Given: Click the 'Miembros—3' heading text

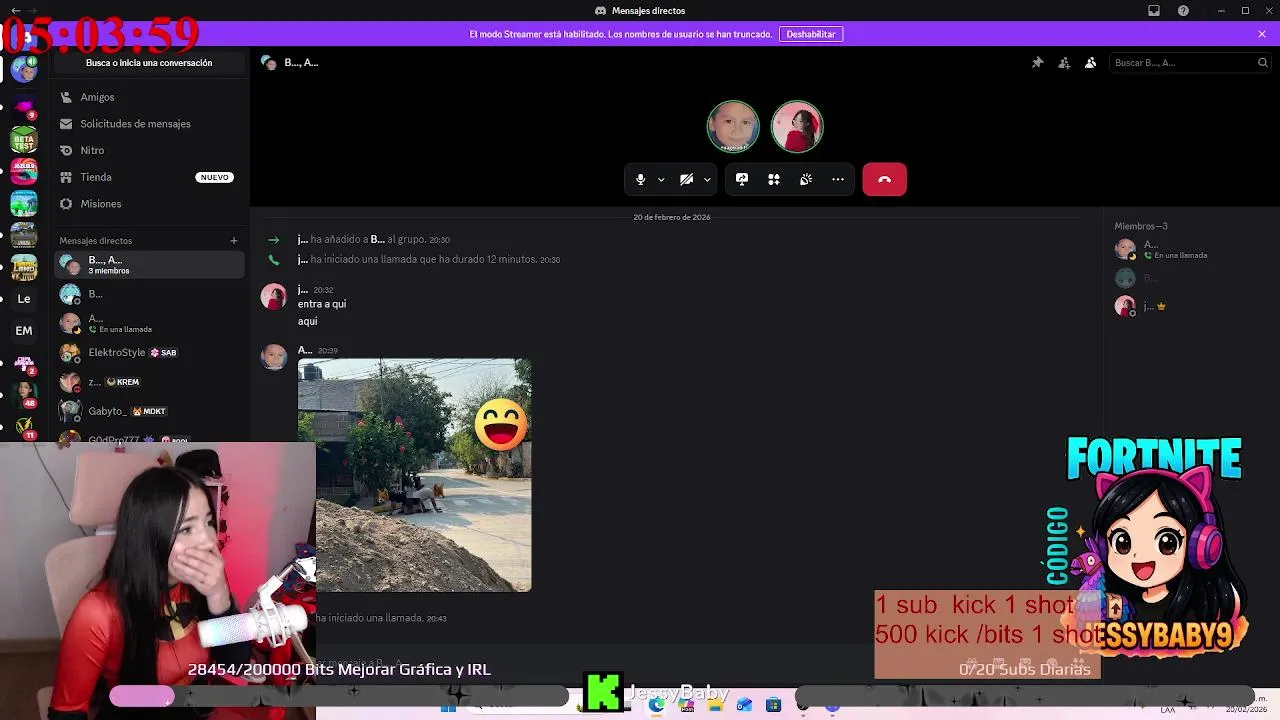Looking at the screenshot, I should coord(1141,226).
